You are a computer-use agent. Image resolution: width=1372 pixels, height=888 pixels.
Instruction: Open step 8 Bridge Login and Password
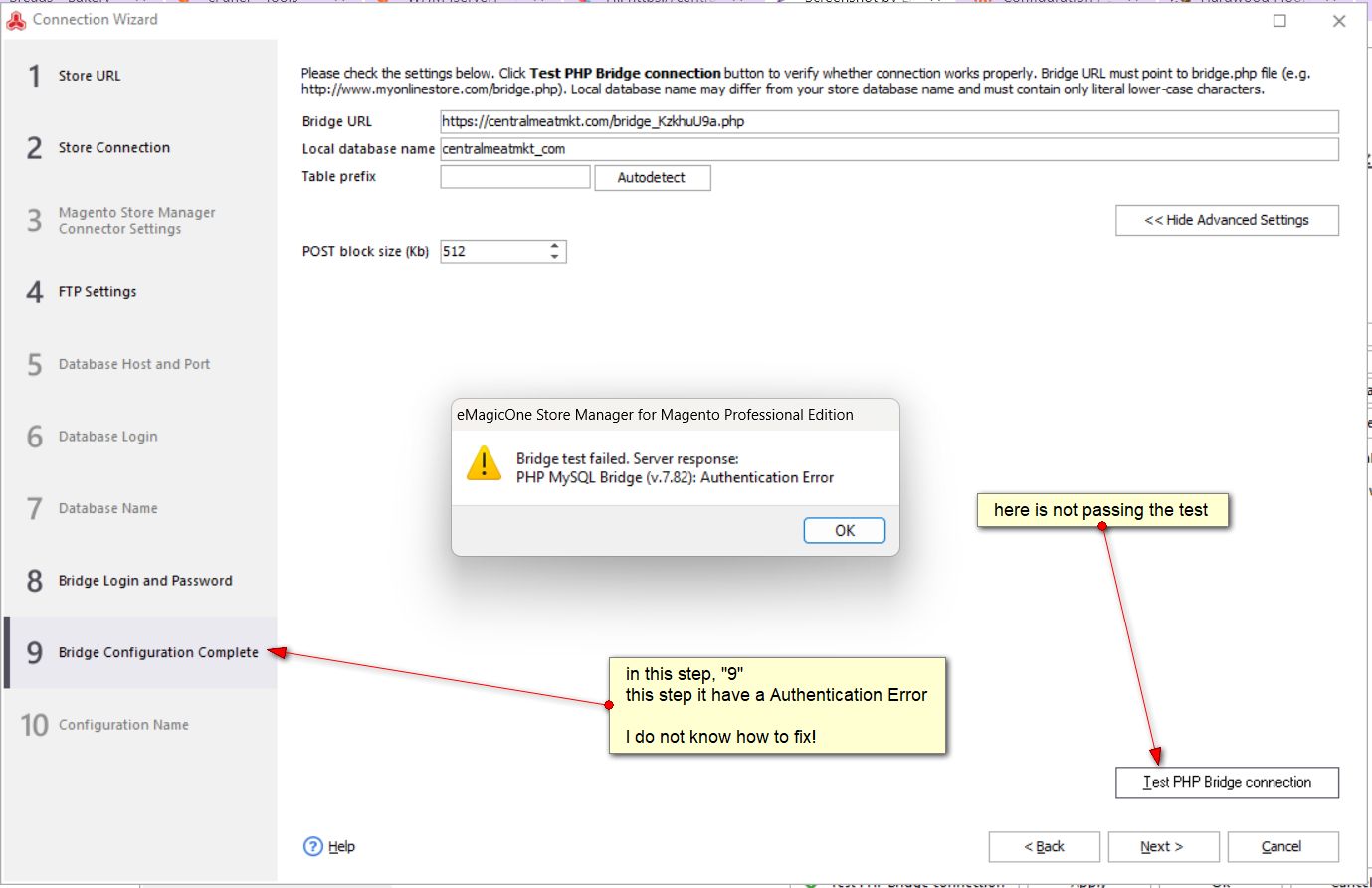tap(140, 581)
